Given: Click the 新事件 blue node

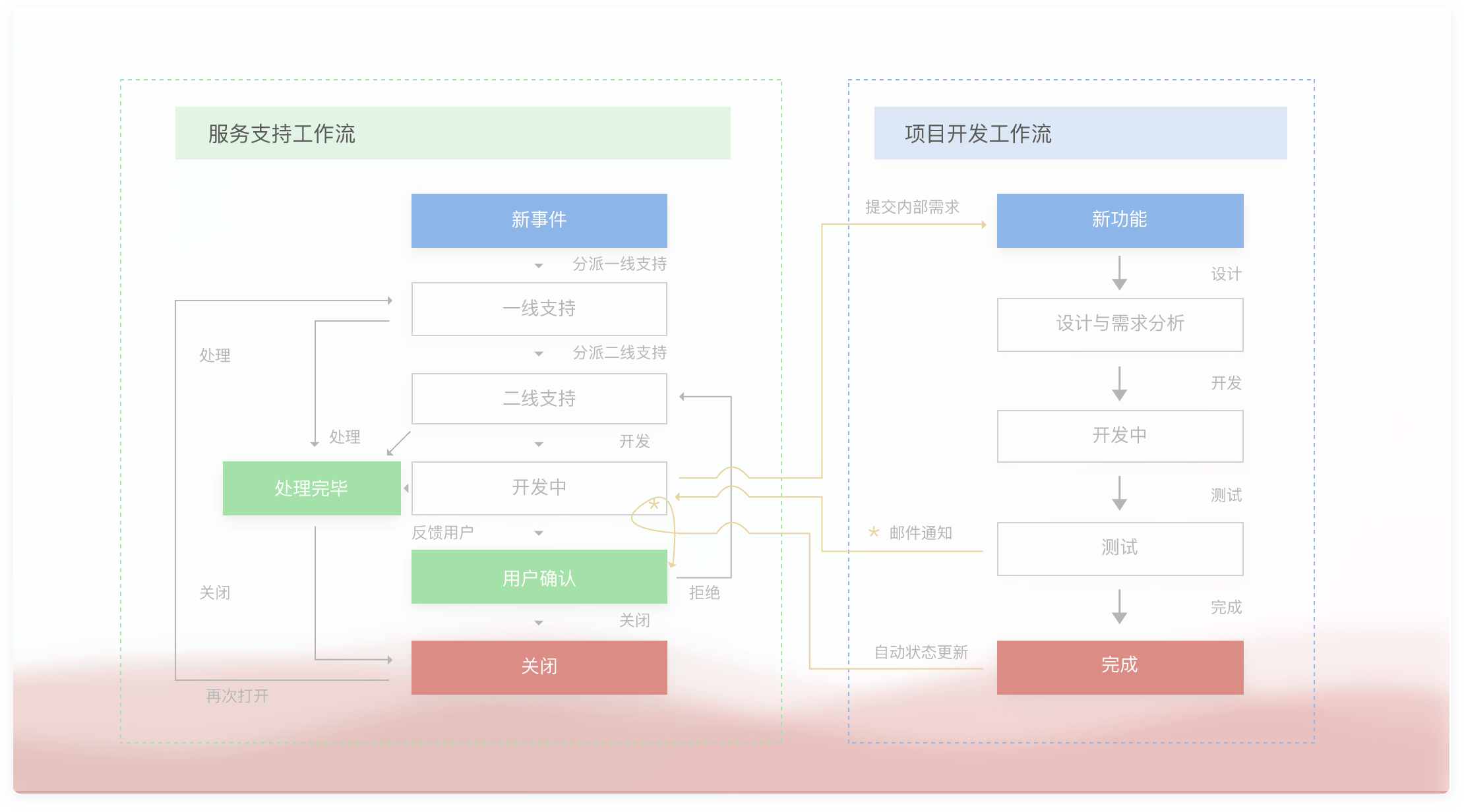Looking at the screenshot, I should coord(539,220).
